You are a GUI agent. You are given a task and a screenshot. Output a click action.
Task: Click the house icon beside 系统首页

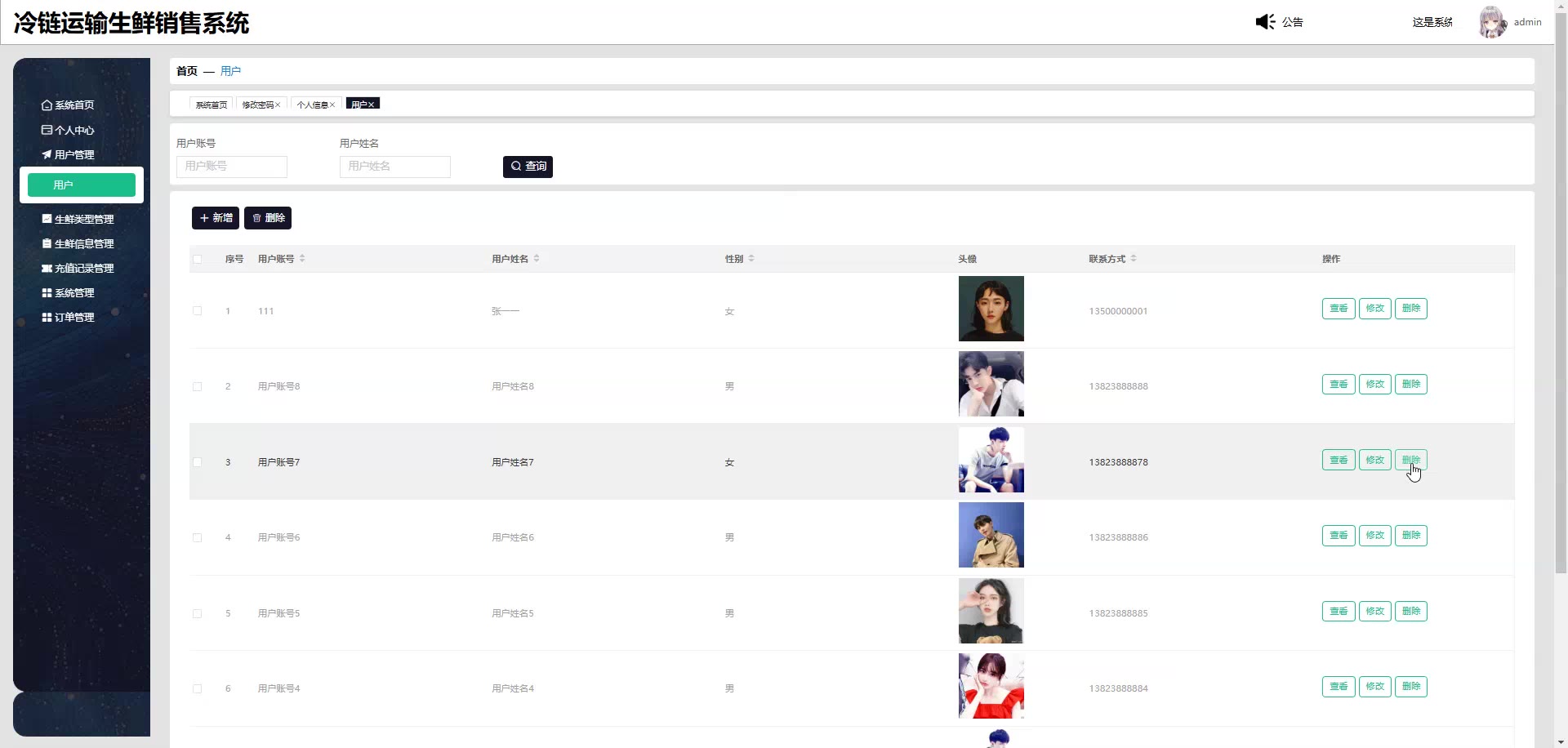point(47,105)
